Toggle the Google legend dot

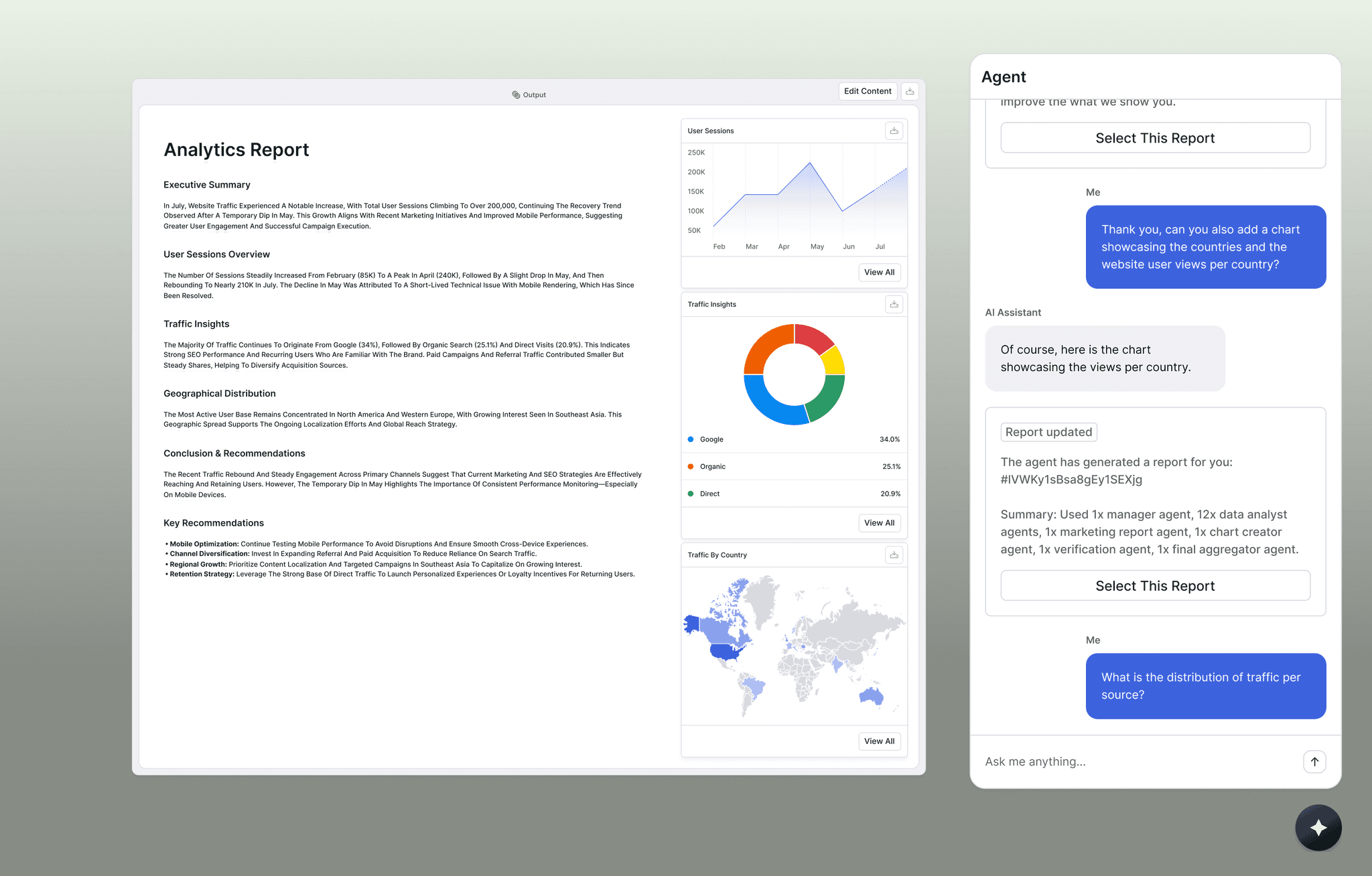pyautogui.click(x=690, y=439)
